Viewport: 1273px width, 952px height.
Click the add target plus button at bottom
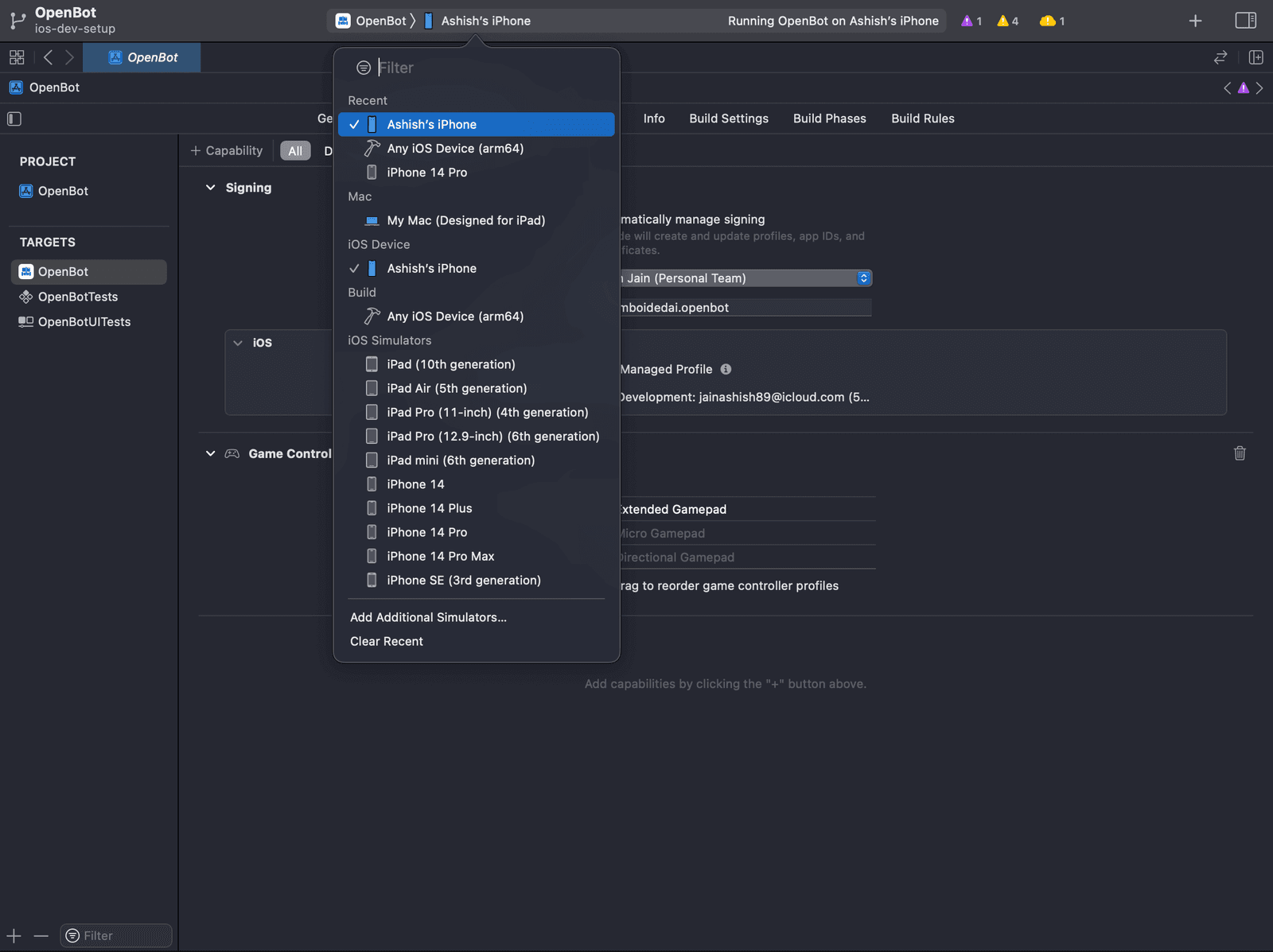[x=14, y=936]
